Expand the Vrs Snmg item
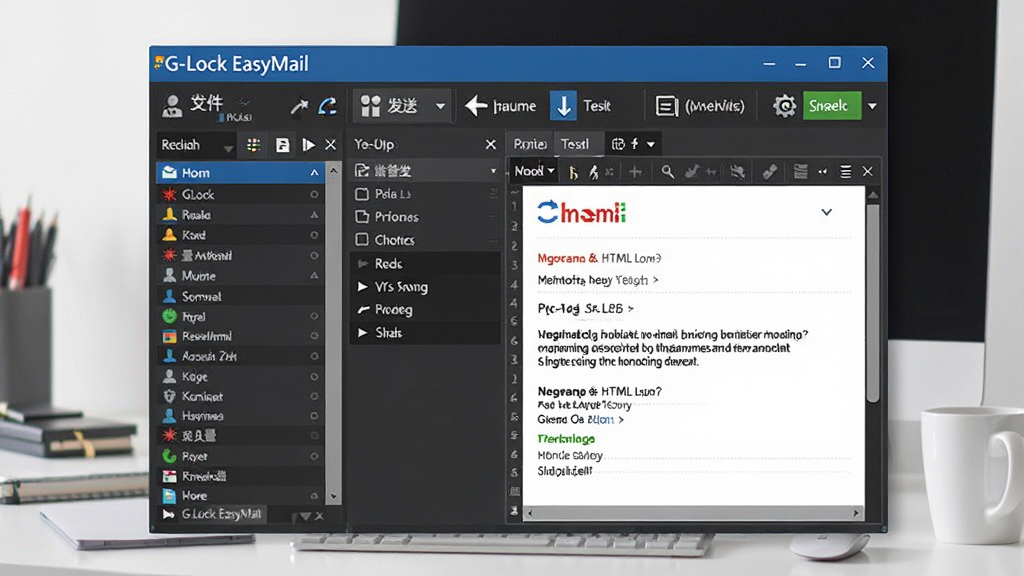This screenshot has width=1024, height=576. pyautogui.click(x=362, y=287)
